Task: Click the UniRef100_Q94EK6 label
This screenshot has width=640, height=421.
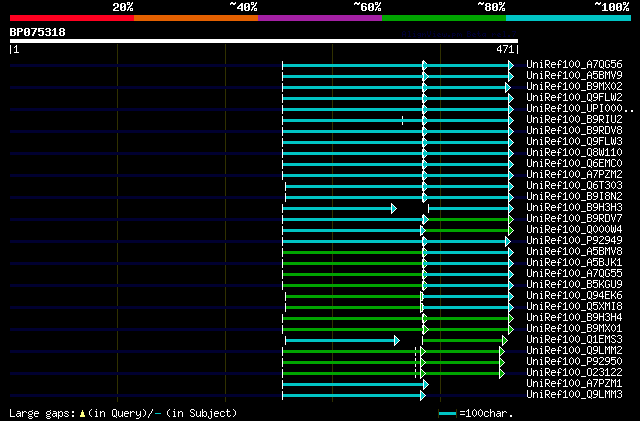Action: click(574, 296)
